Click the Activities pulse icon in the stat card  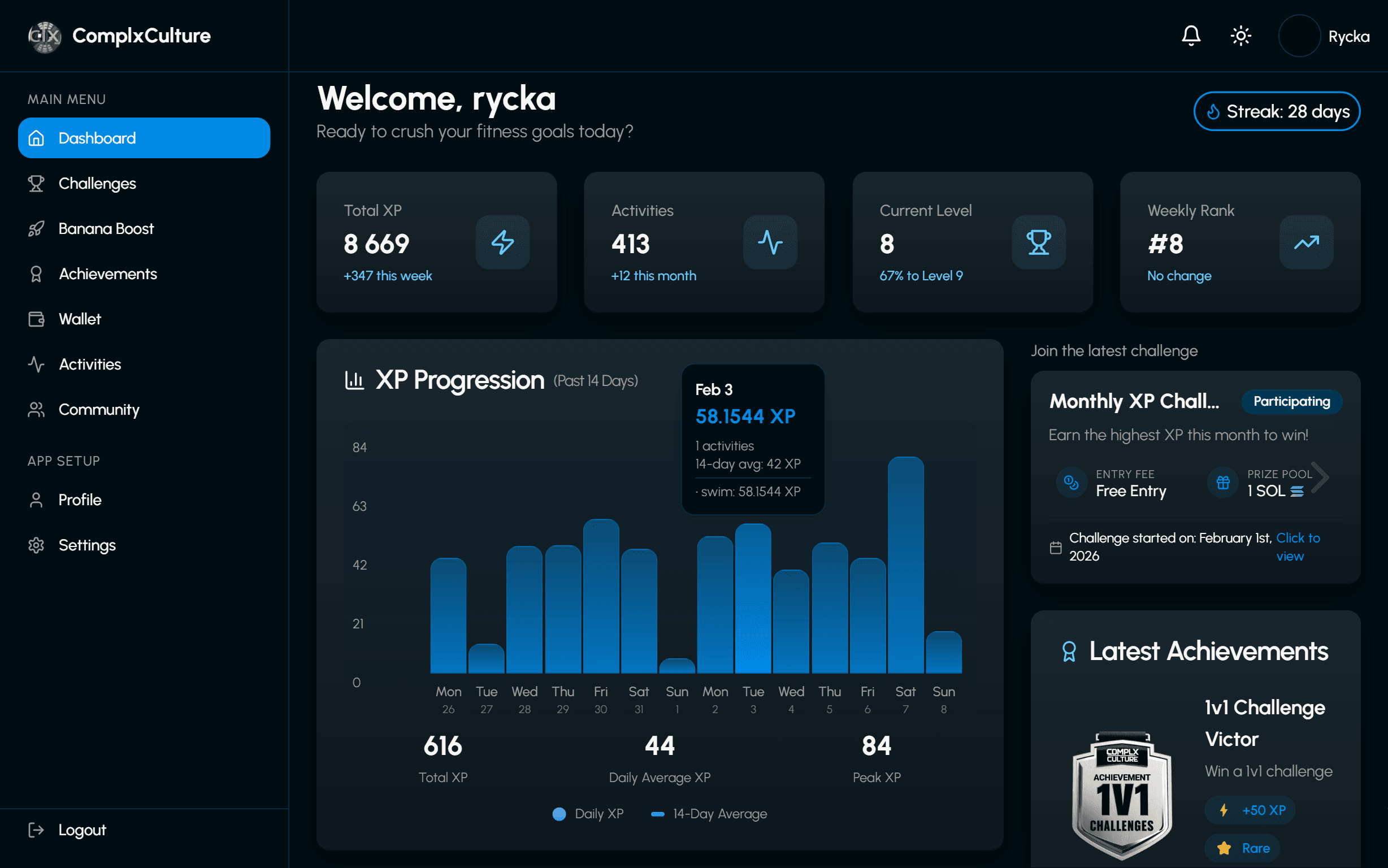click(x=770, y=242)
